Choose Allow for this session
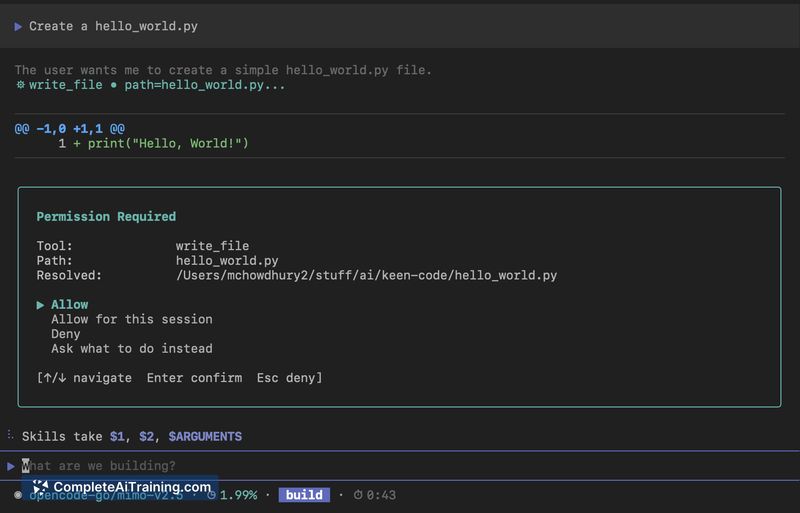 pyautogui.click(x=132, y=320)
